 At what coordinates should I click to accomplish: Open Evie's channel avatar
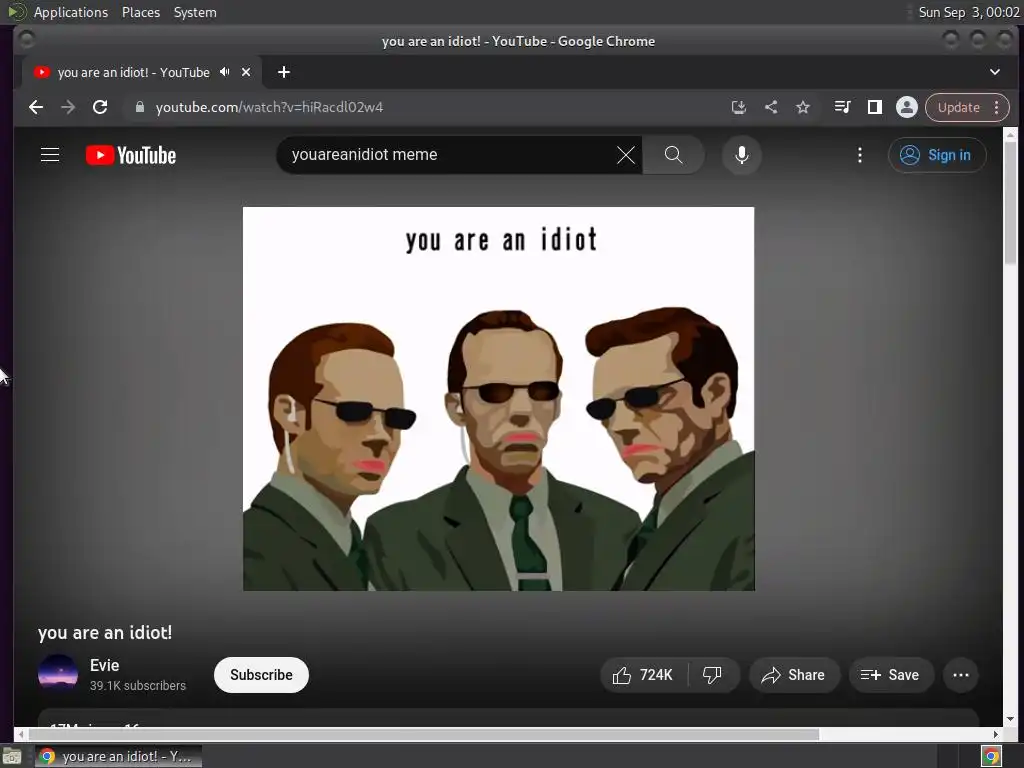click(58, 673)
